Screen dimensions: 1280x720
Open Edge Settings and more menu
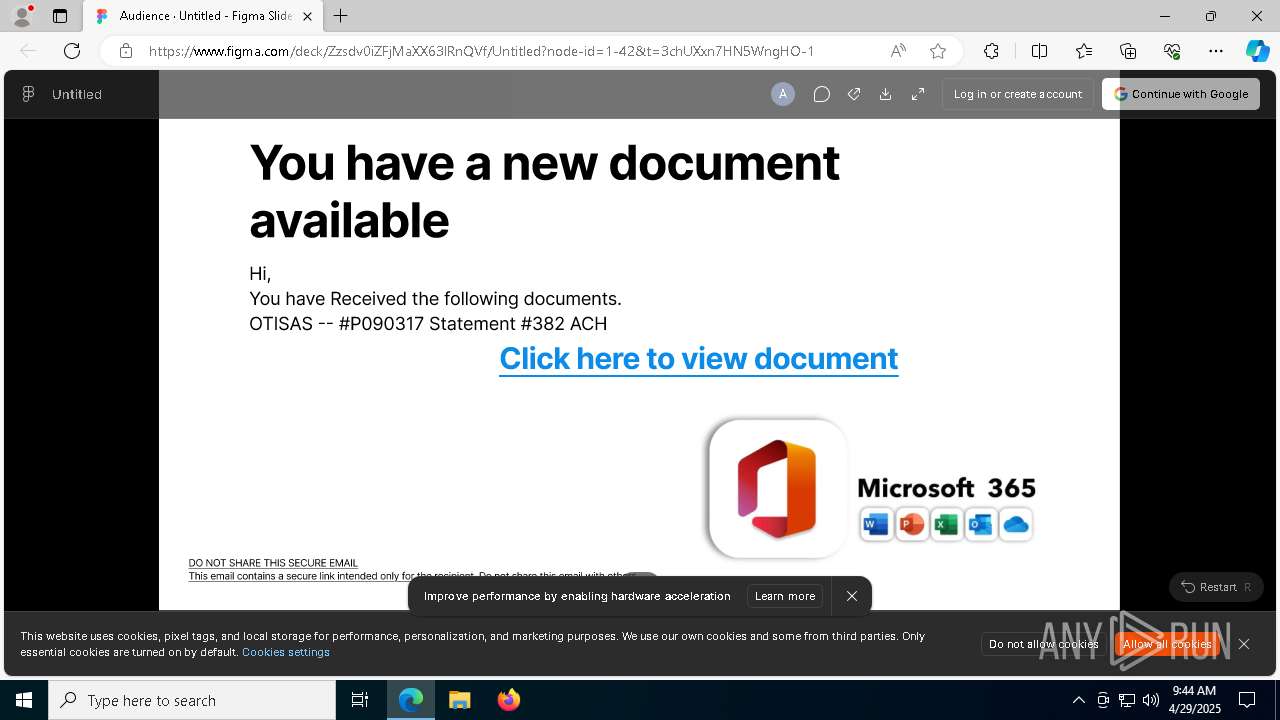[x=1216, y=51]
